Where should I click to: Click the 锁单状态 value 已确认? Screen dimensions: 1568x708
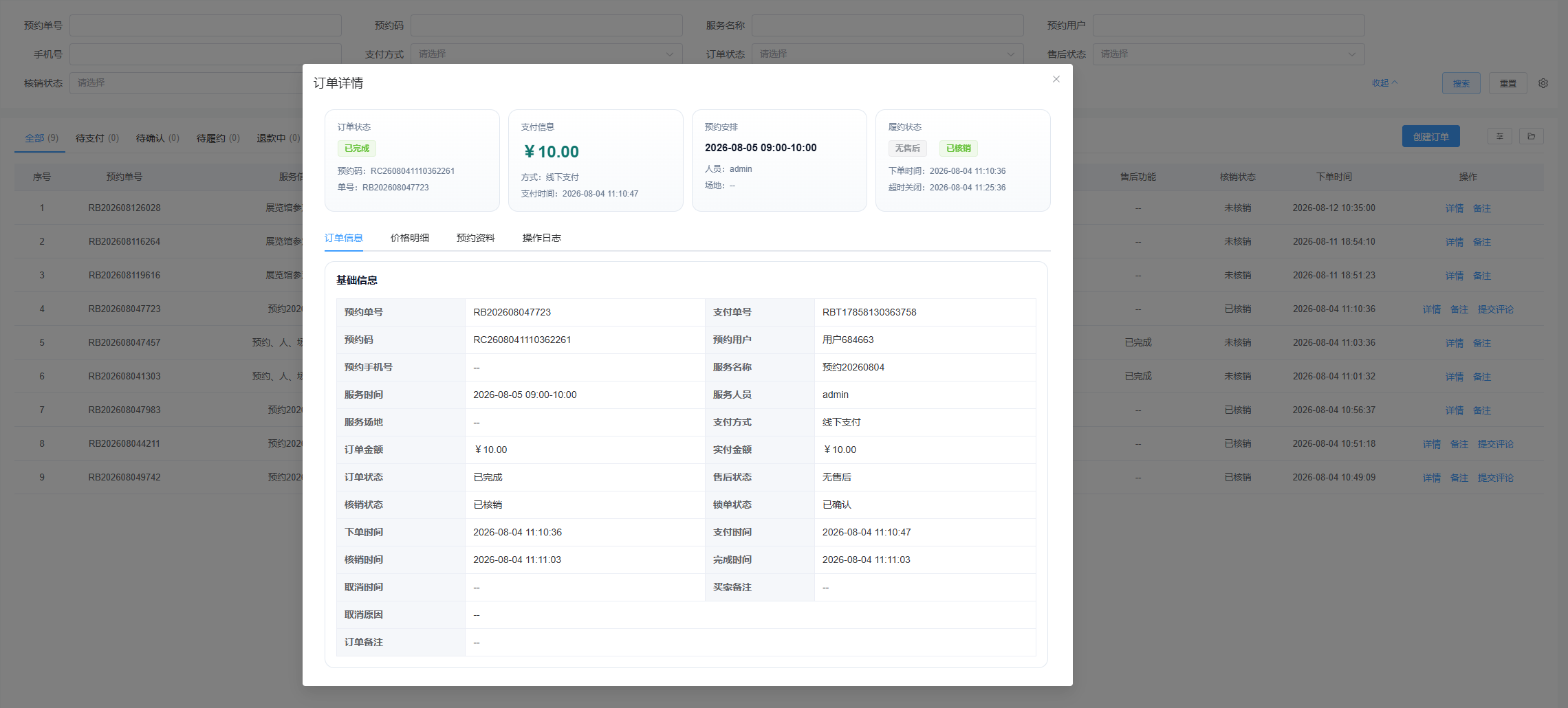coord(836,505)
